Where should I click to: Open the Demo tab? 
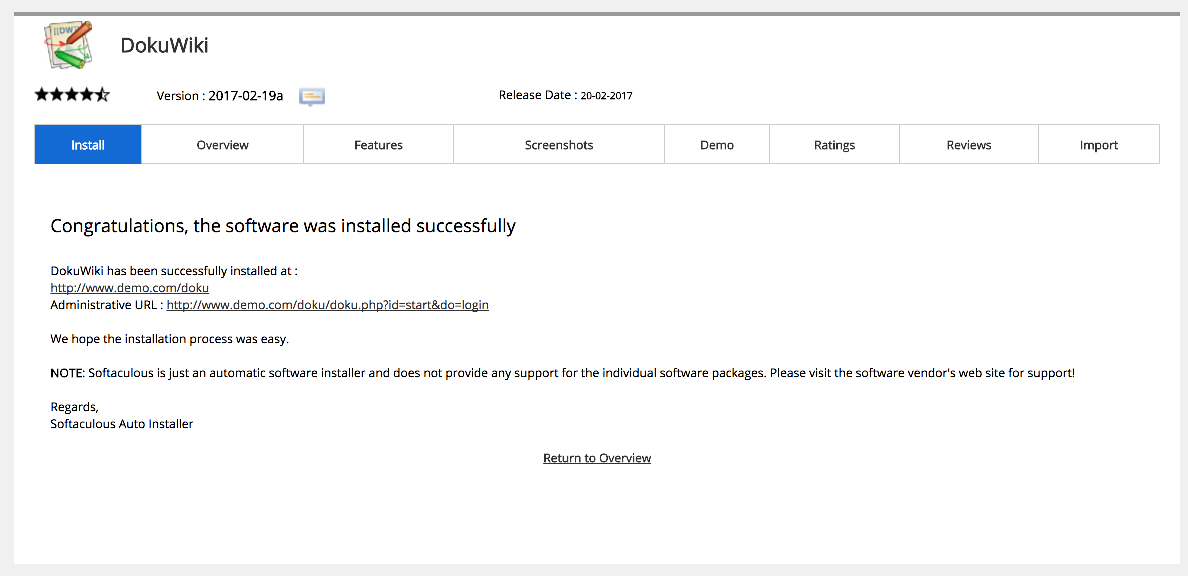(x=717, y=145)
